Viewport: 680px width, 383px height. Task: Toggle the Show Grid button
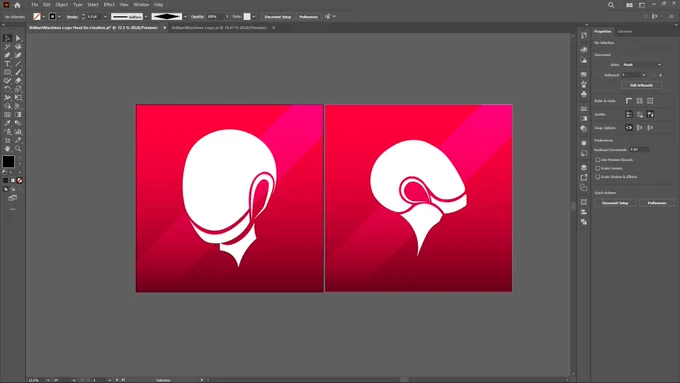(x=640, y=101)
